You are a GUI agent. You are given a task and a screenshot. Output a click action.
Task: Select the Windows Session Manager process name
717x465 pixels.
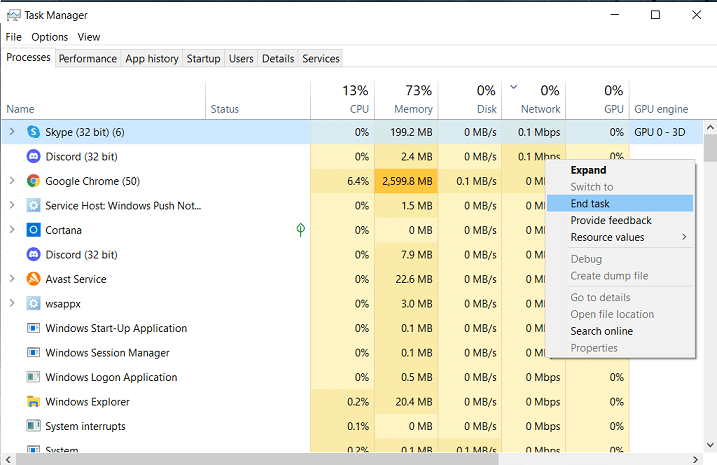coord(107,353)
